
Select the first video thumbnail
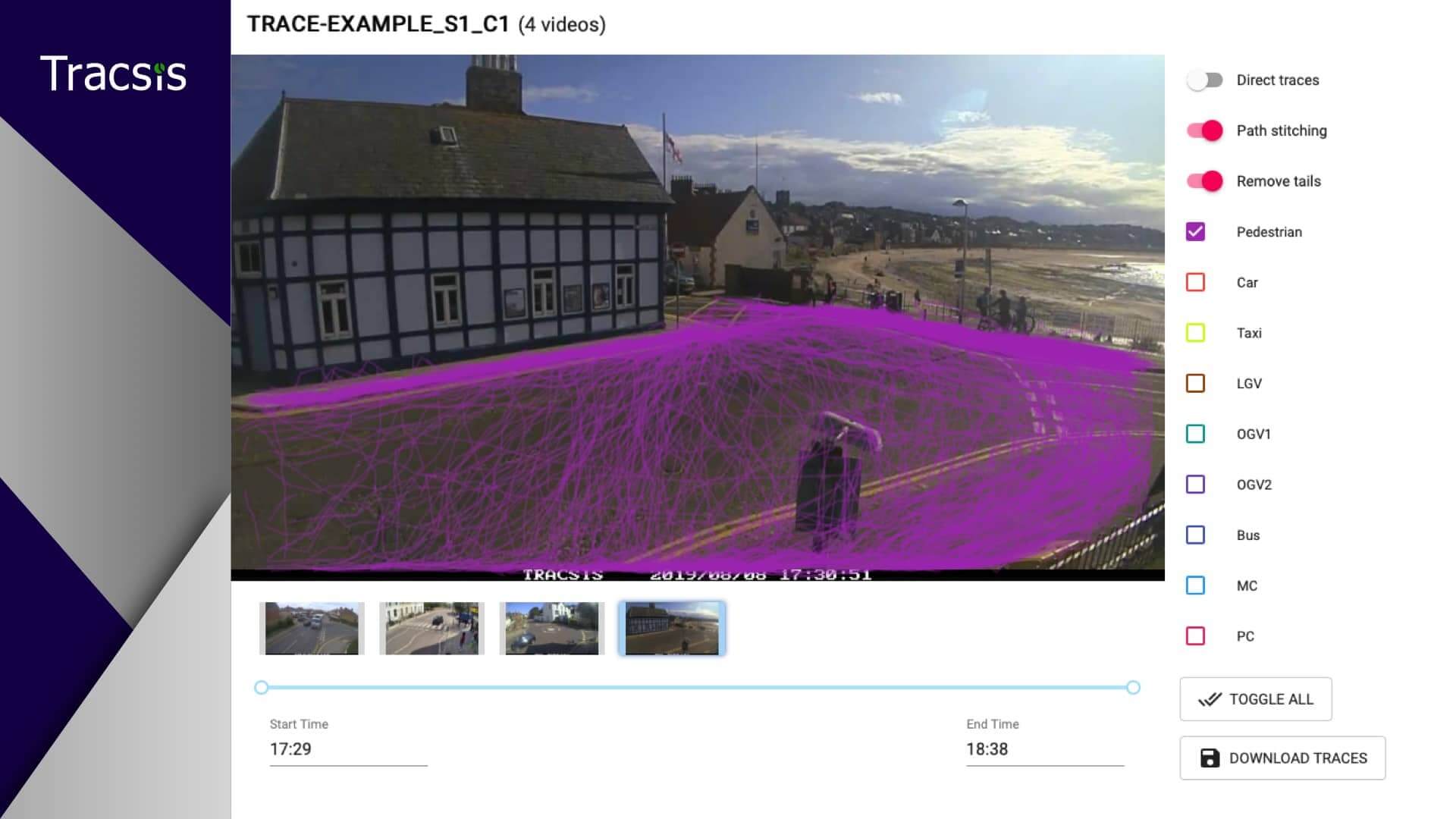(312, 629)
